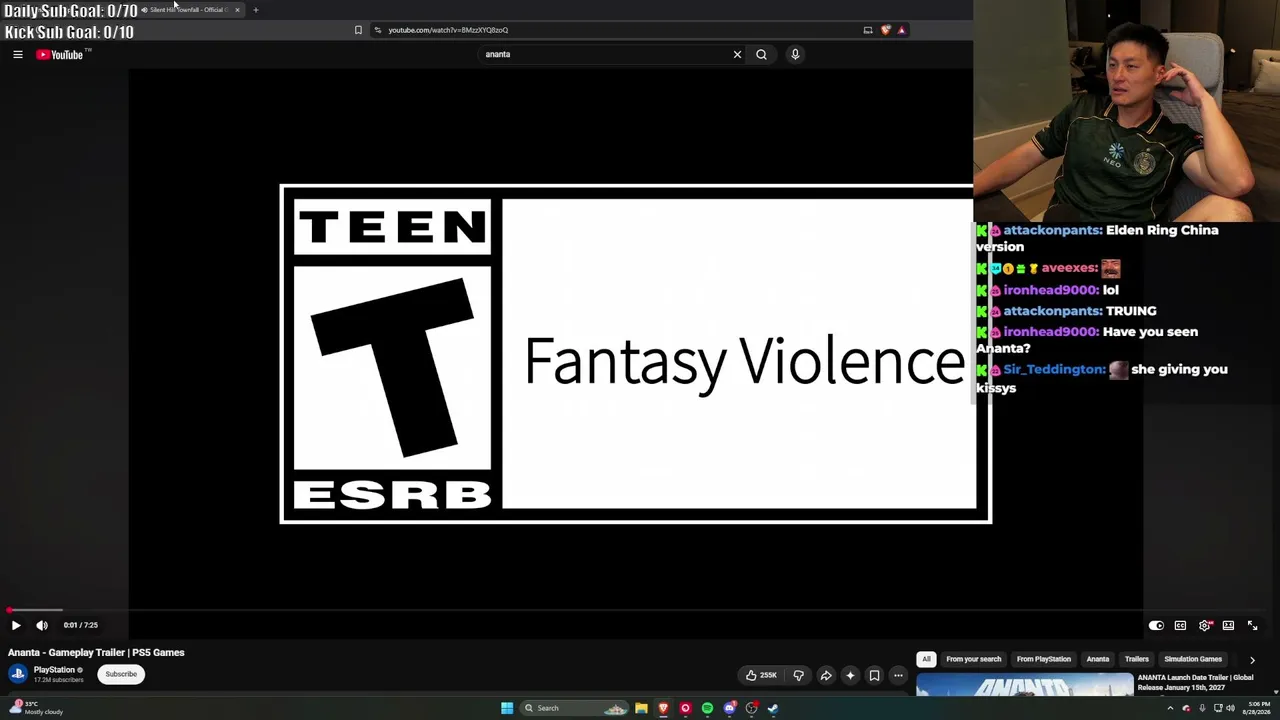Show more filter chips with the arrow
1280x720 pixels.
1252,660
